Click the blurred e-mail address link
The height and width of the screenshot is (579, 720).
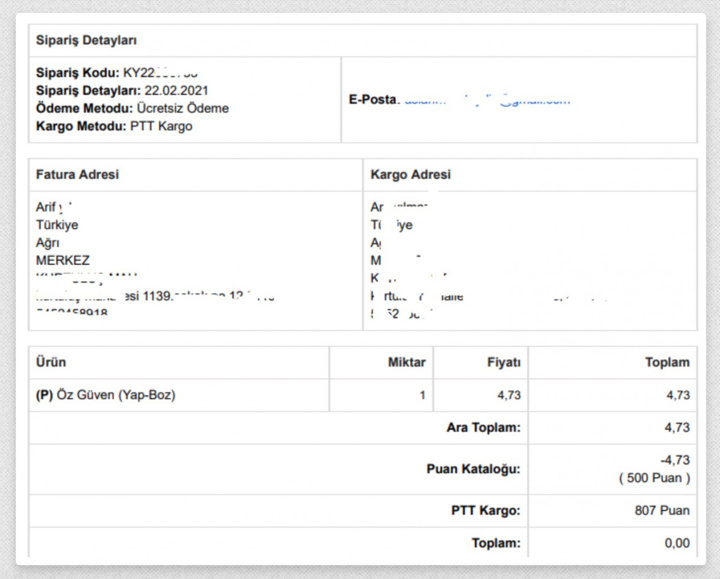coord(486,100)
